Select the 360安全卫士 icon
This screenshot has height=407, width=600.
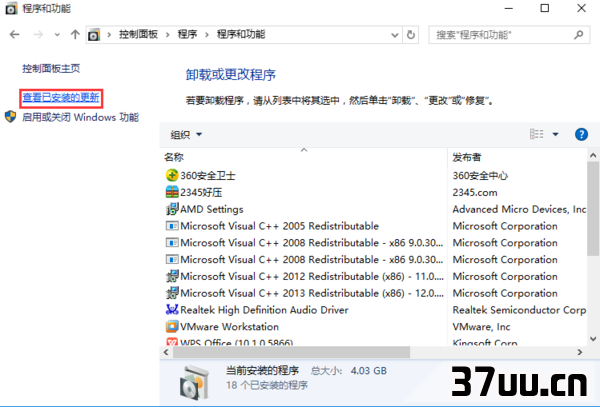coord(172,176)
